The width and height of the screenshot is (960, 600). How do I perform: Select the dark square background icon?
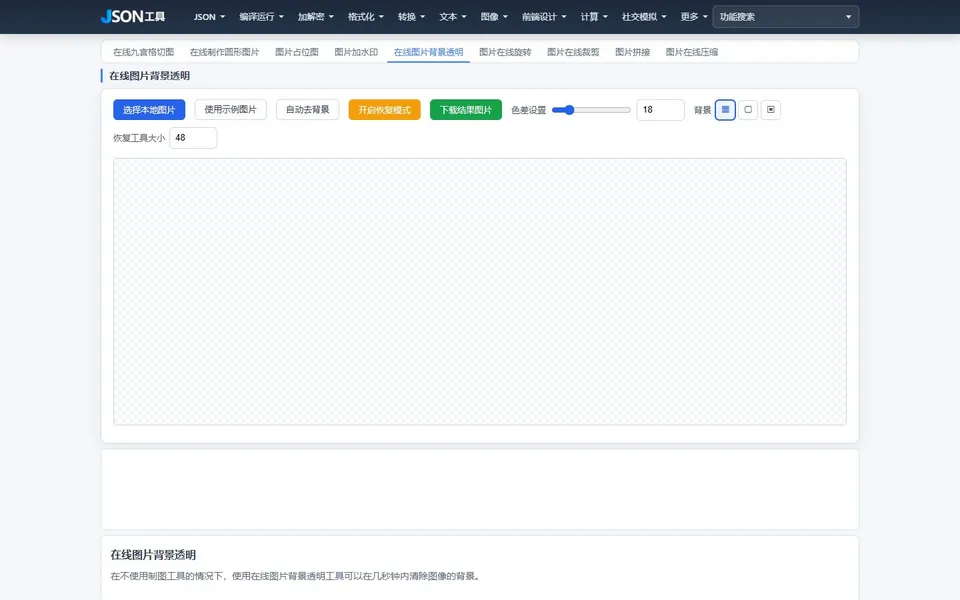[x=770, y=110]
